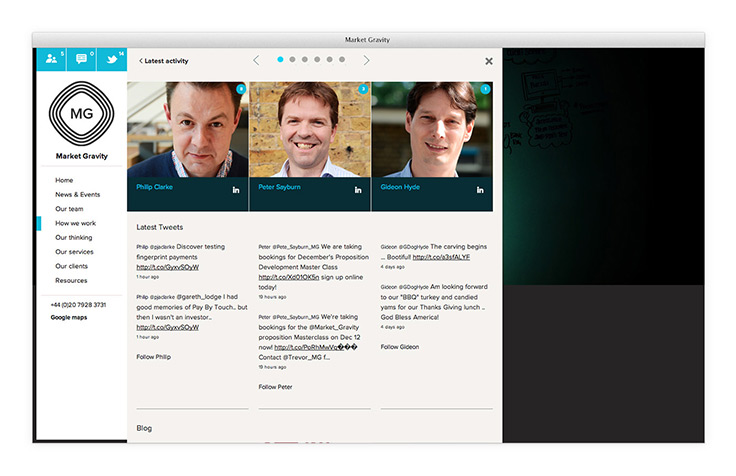Open link in Philip's Pay By Touch tweet
736x476 pixels.
pos(168,327)
